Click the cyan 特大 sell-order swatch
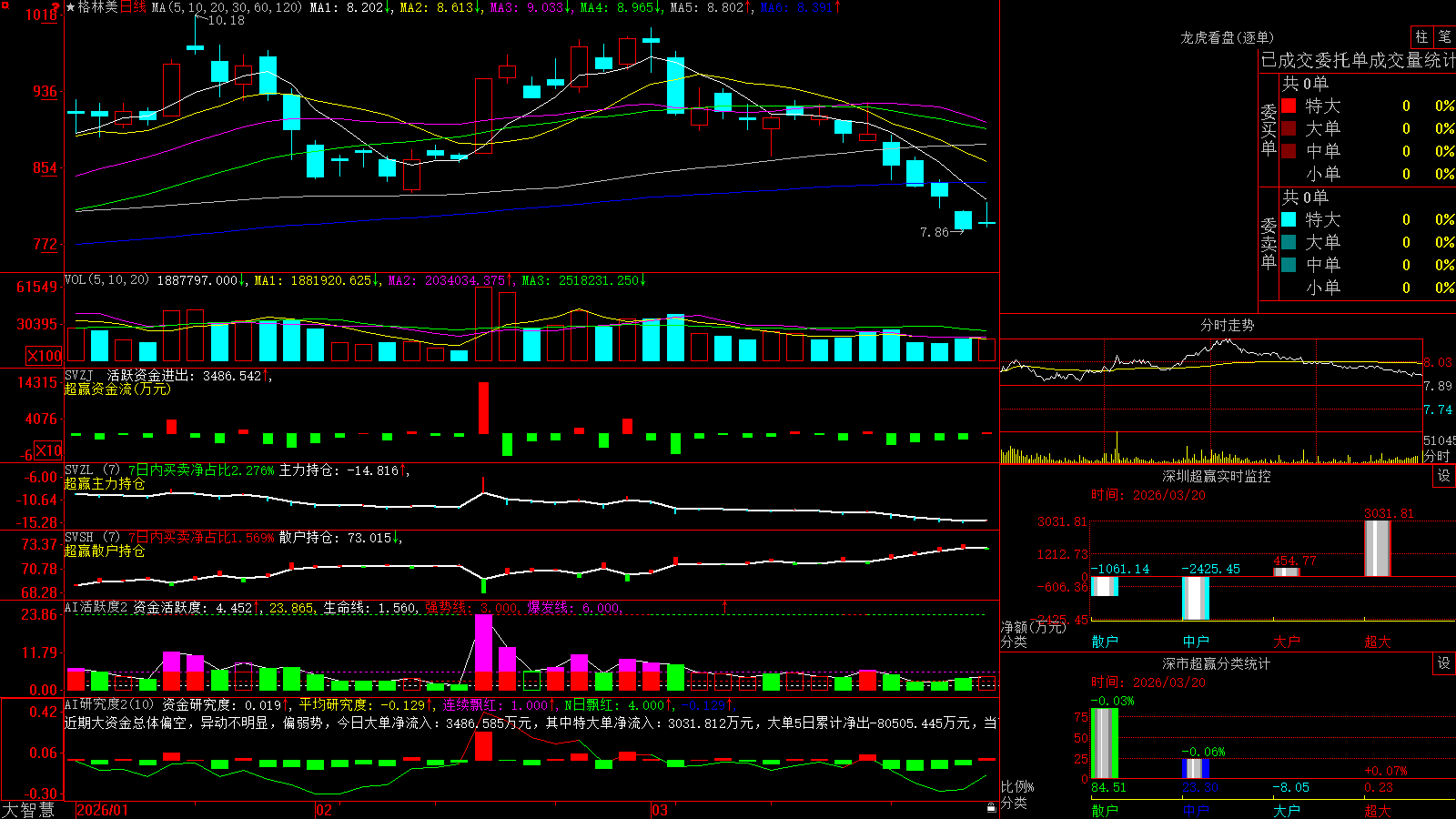Viewport: 1456px width, 819px height. (x=1289, y=219)
